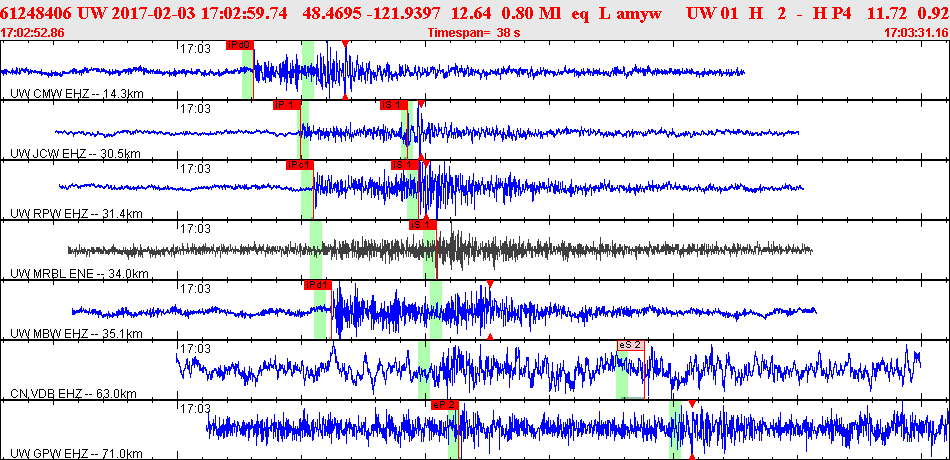The width and height of the screenshot is (950, 460).
Task: Click the iPd0 pick flag on CMW trace
Action: [x=240, y=45]
